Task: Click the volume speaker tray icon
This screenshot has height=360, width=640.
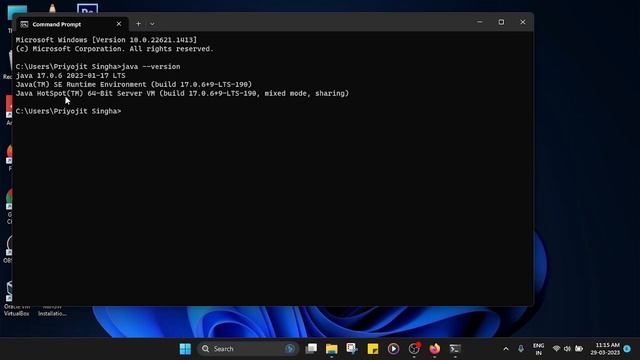Action: (567, 349)
